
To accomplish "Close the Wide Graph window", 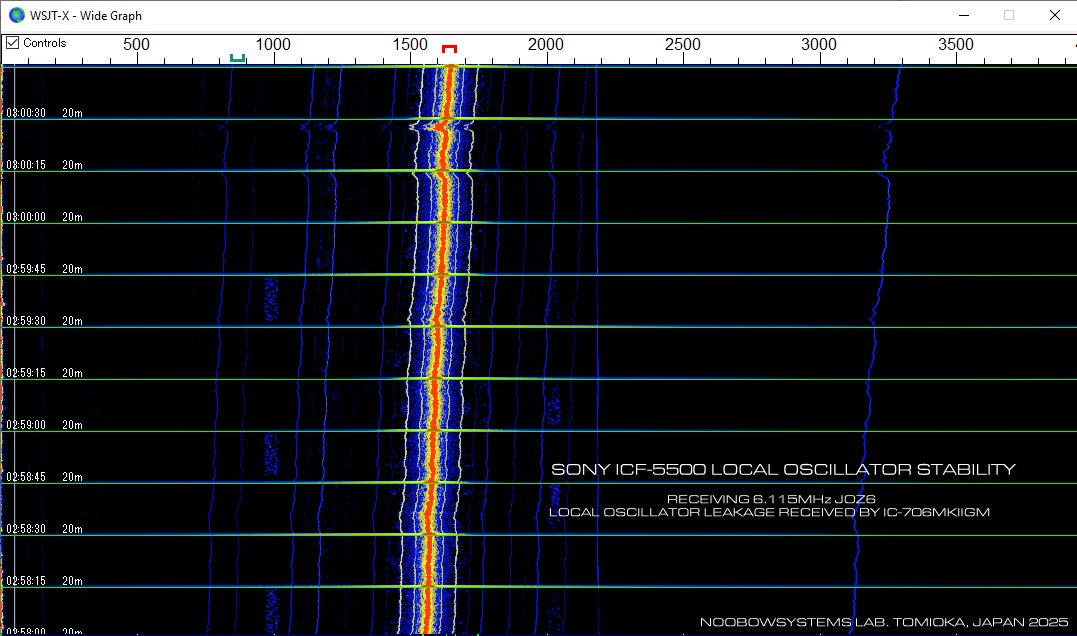I will point(1054,15).
